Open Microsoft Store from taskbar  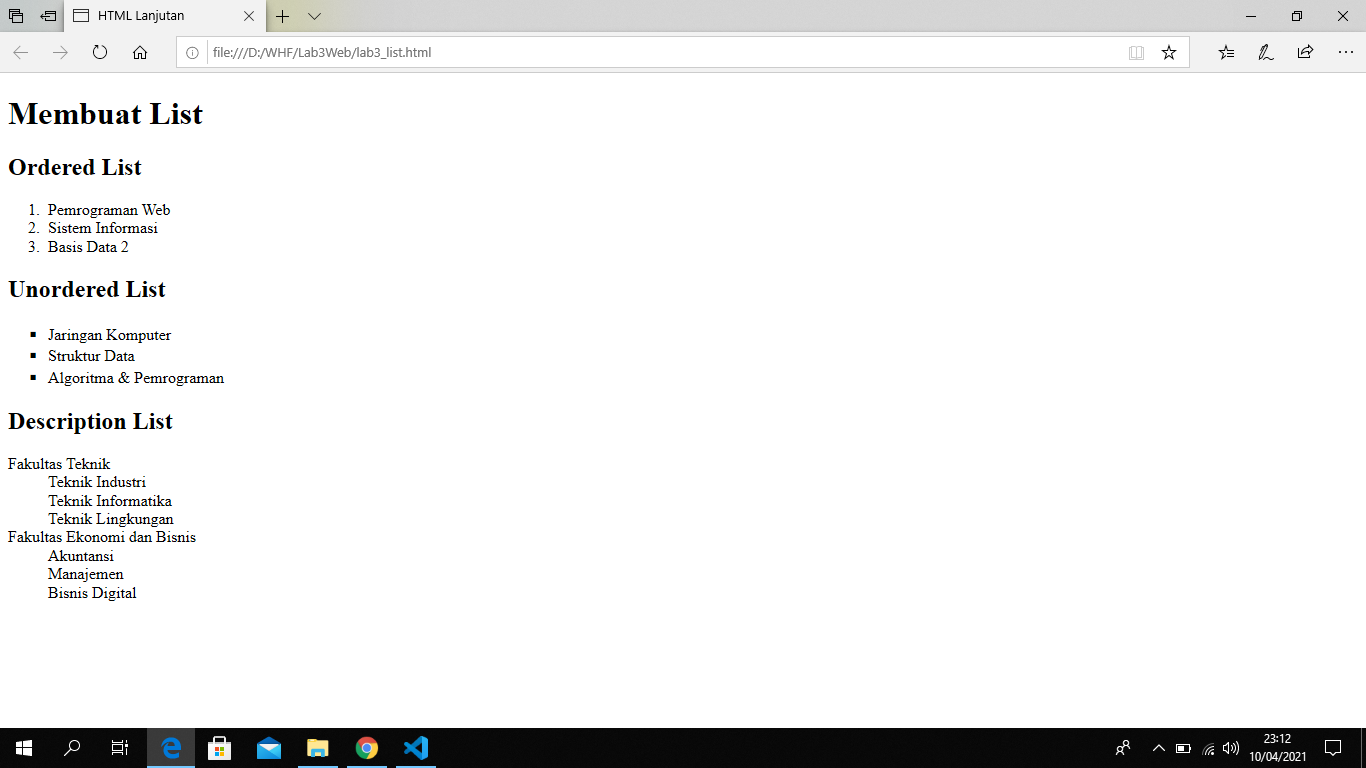point(219,748)
